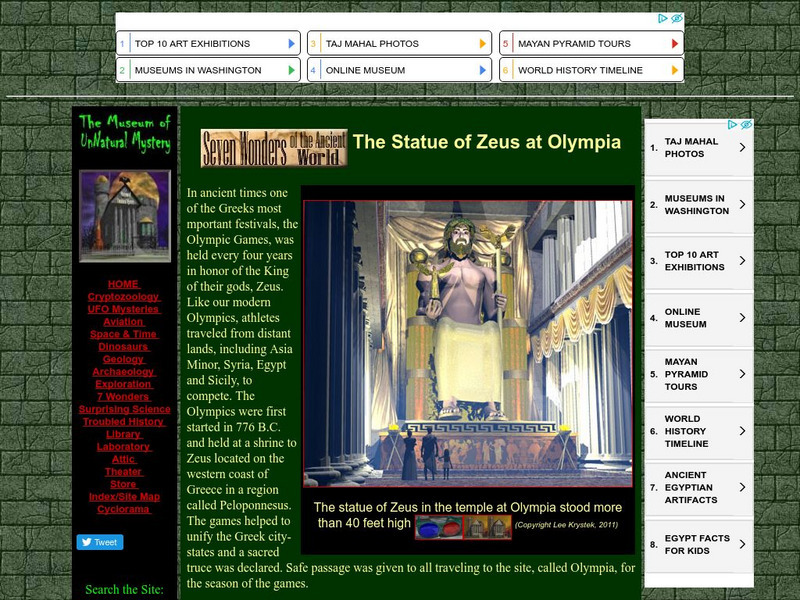This screenshot has height=600, width=800.
Task: Expand chevron beside sidebar World History Timeline
Action: (x=742, y=431)
